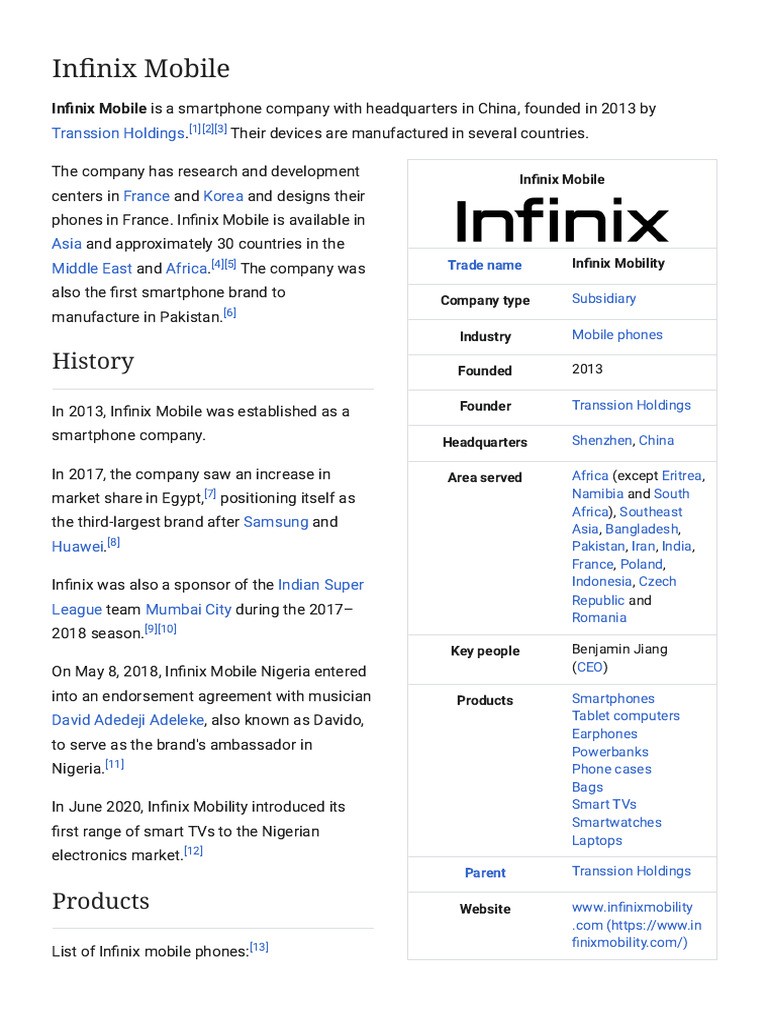Viewport: 768px width, 1024px height.
Task: Open the China link in Headquarters row
Action: click(x=656, y=440)
